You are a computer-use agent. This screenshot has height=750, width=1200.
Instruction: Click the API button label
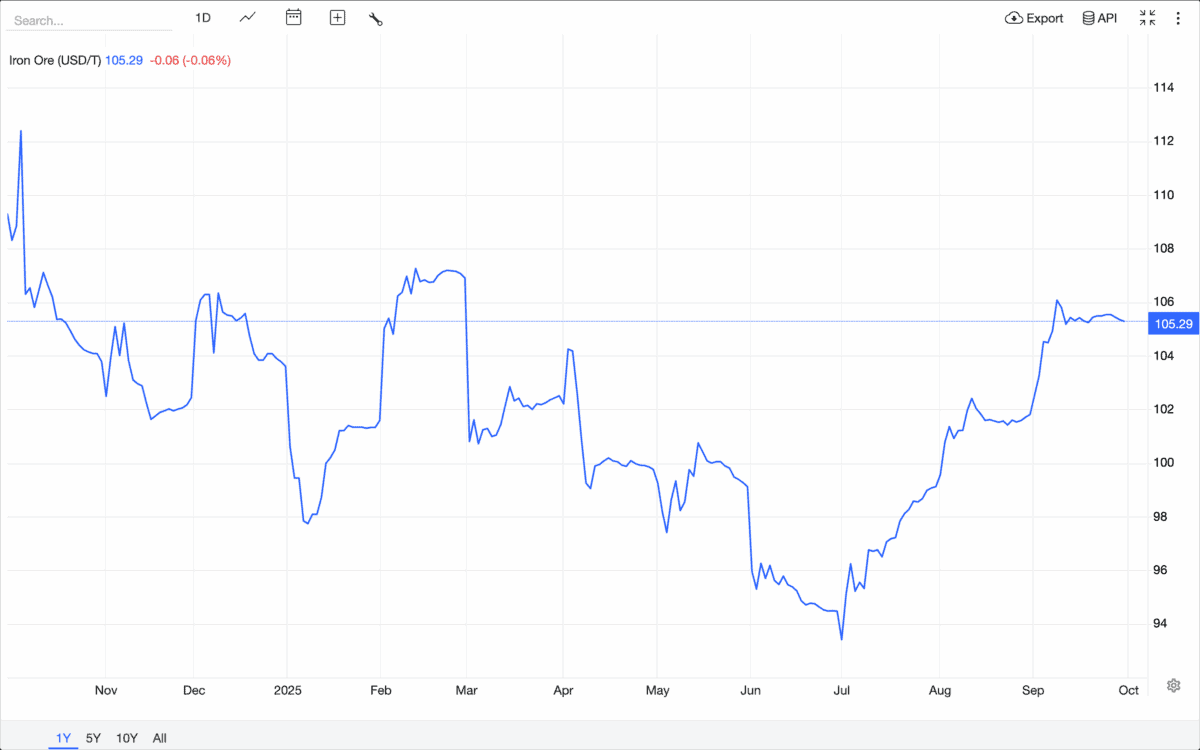pos(1107,18)
